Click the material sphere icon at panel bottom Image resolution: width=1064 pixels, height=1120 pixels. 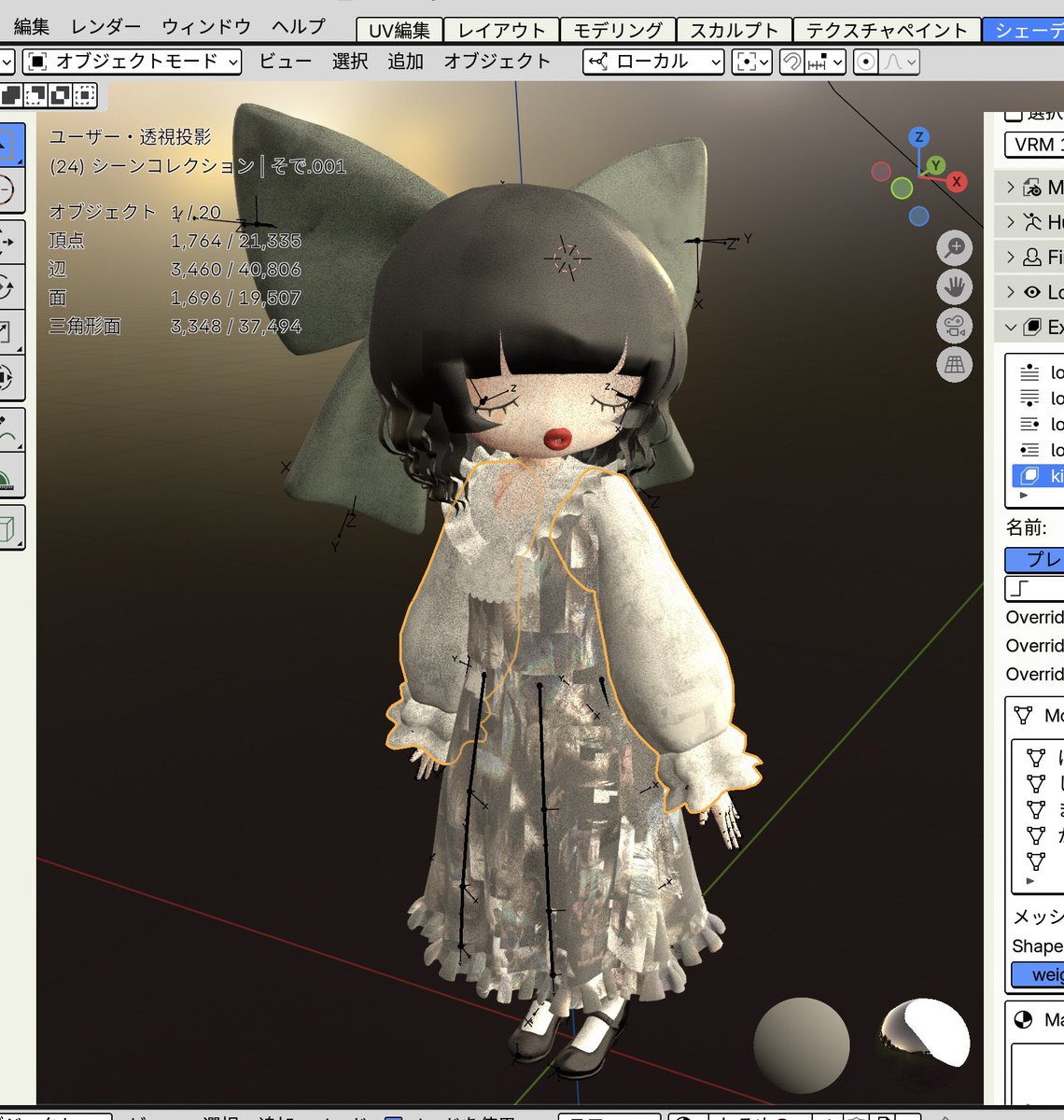click(1023, 1020)
